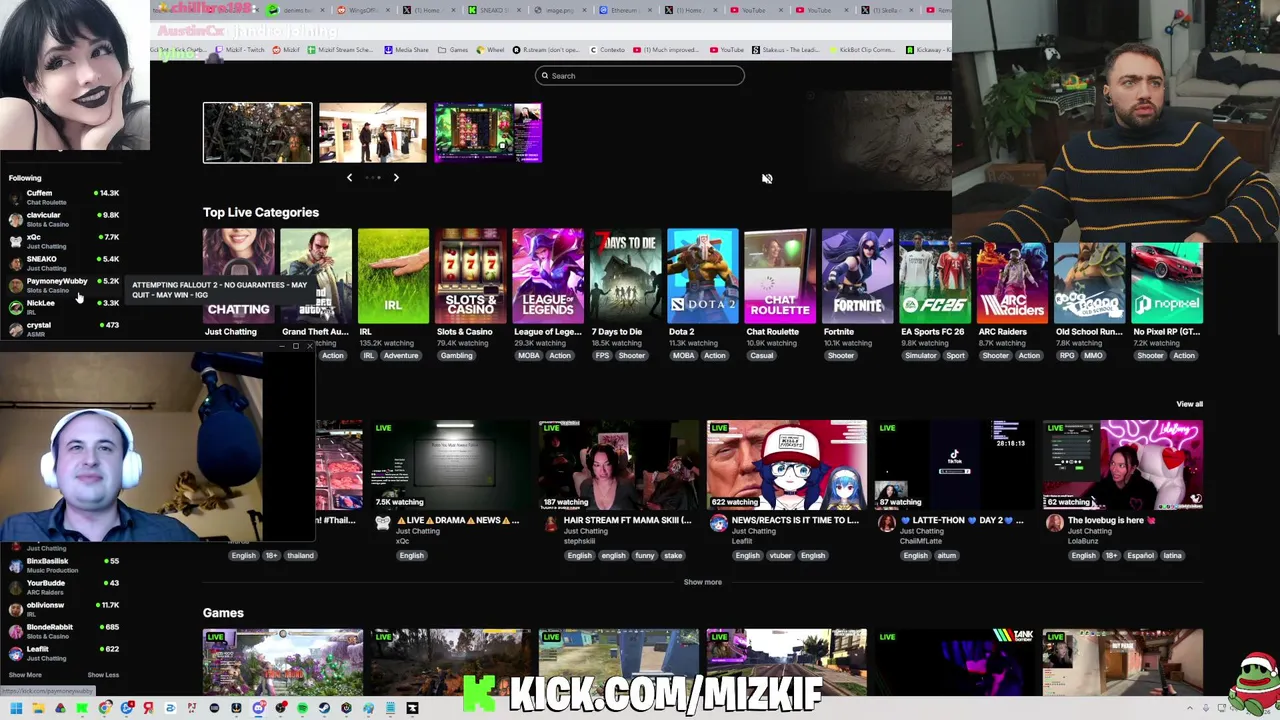
Task: Select the Casual tag under Chat Roulette
Action: coord(762,356)
